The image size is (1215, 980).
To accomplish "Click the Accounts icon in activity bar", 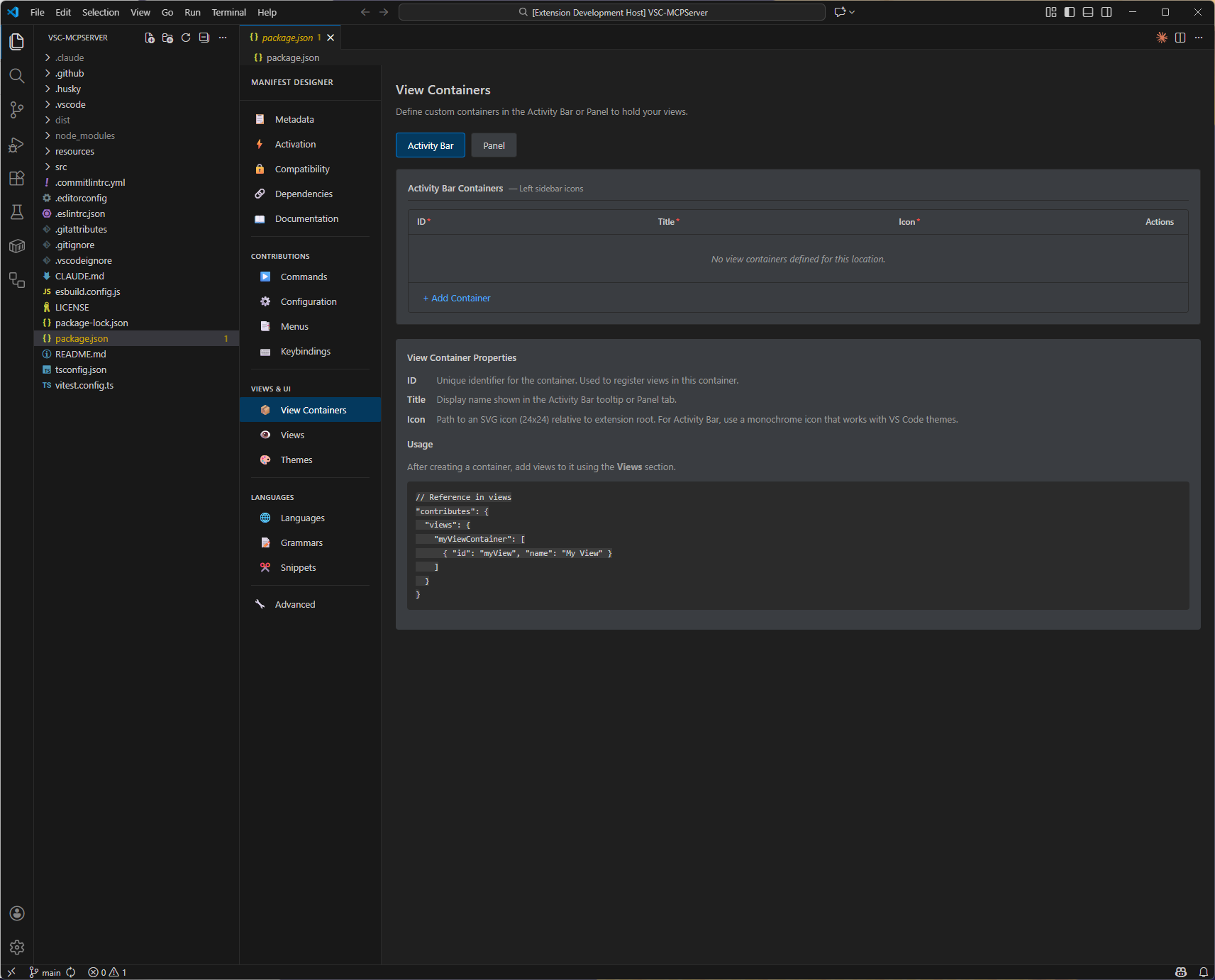I will 17,913.
